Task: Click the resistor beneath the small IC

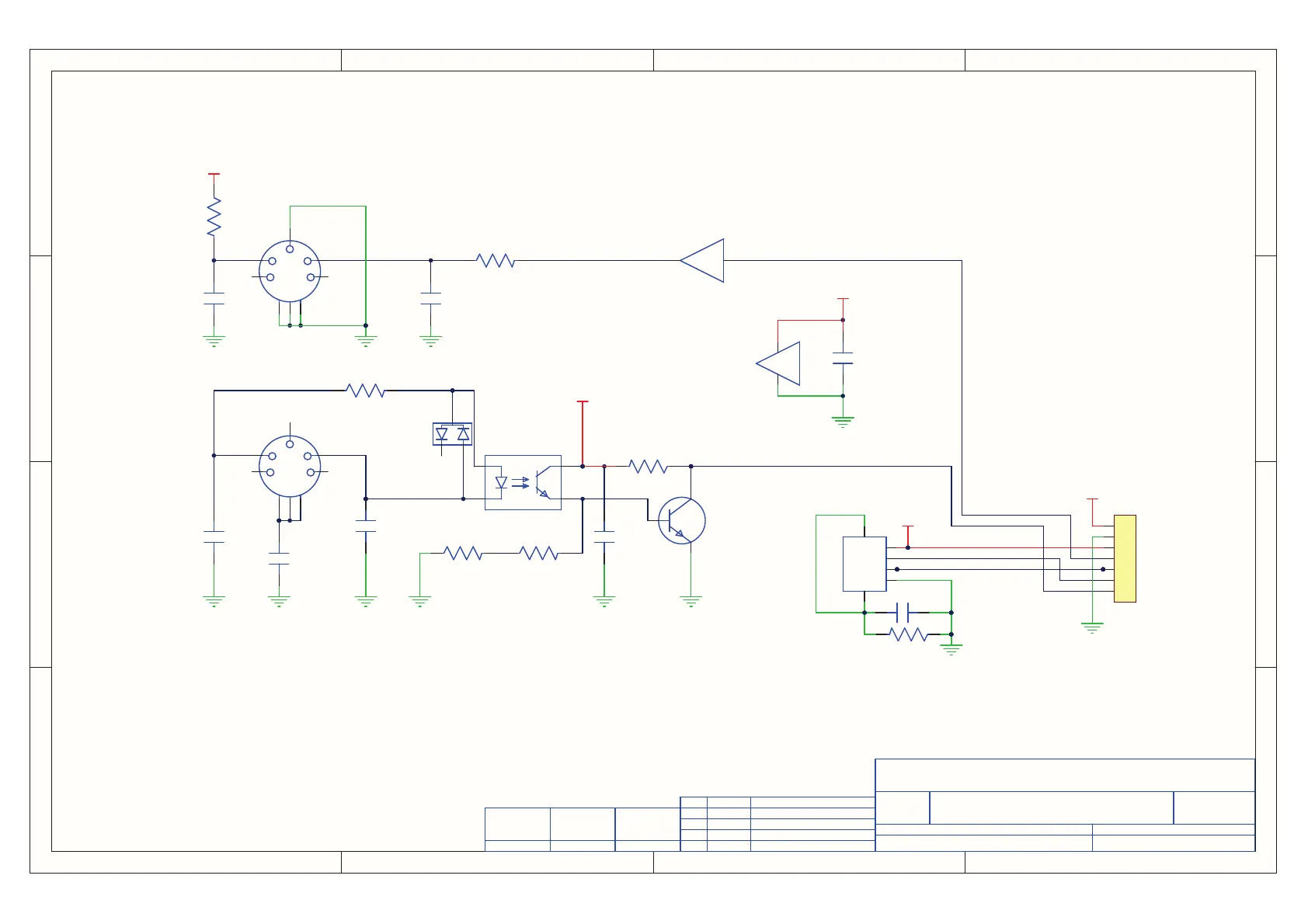Action: click(908, 634)
